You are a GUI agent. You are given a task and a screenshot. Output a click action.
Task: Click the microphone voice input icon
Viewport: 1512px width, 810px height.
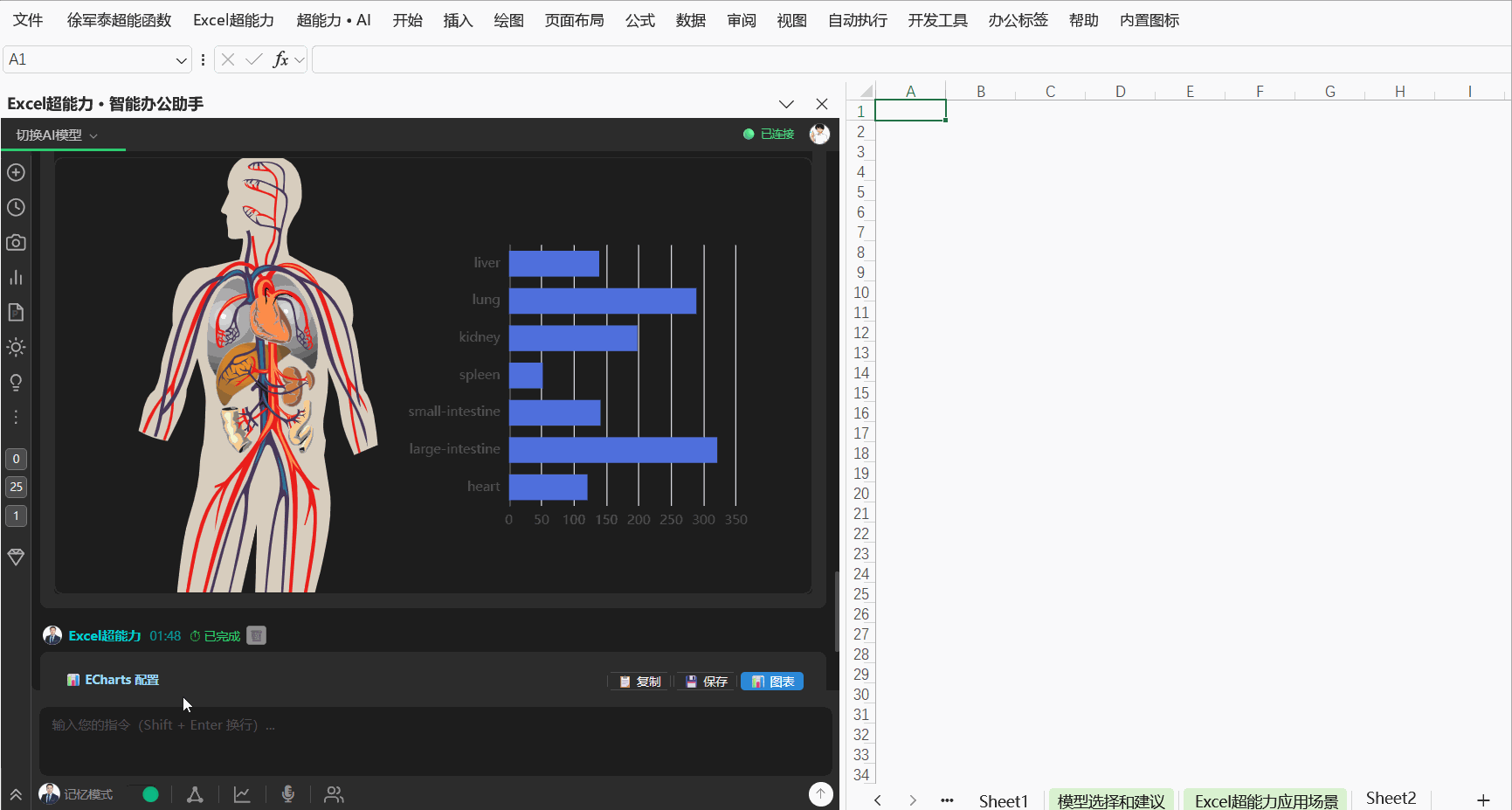tap(287, 793)
